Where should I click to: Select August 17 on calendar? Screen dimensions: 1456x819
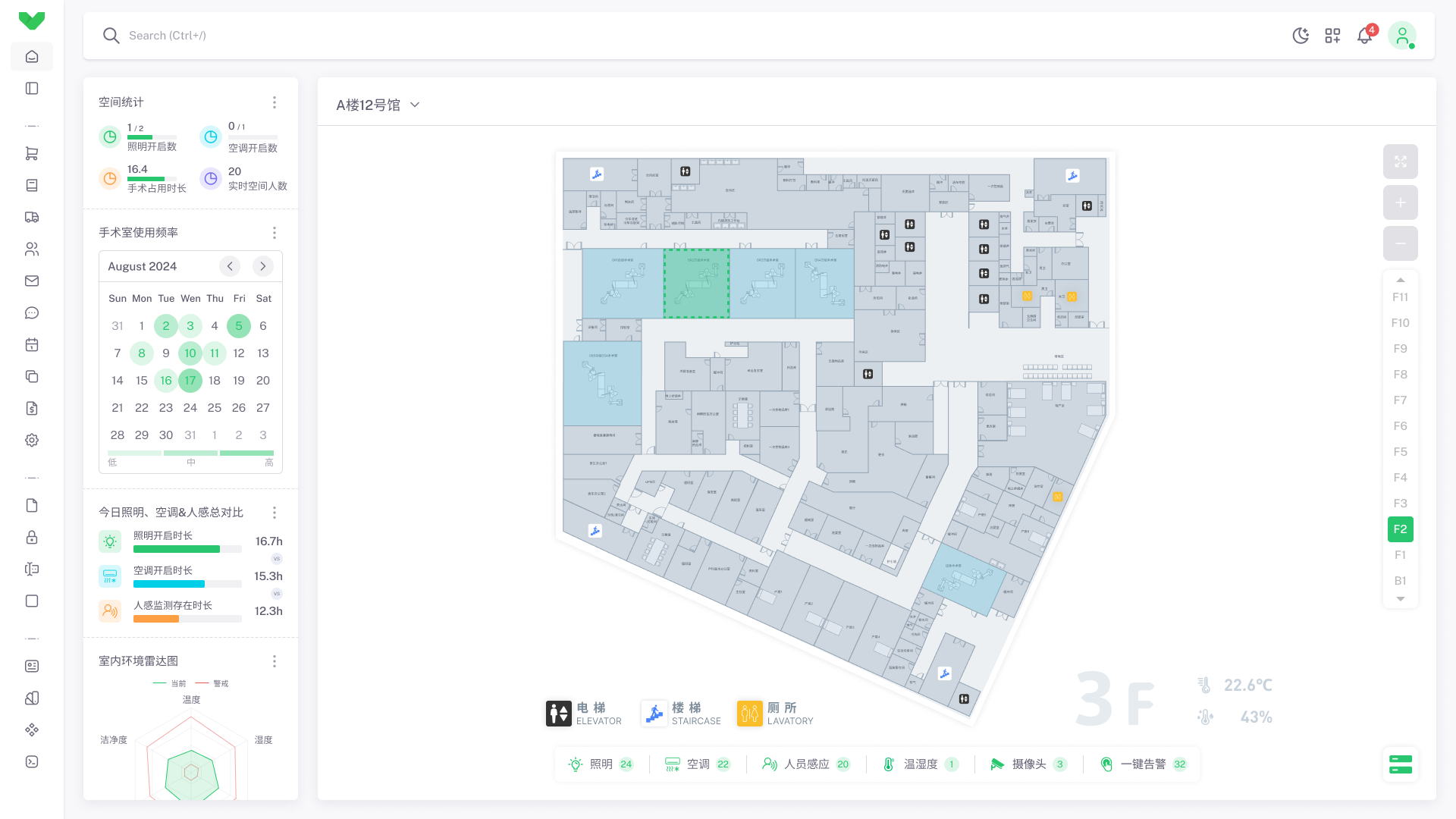point(190,381)
